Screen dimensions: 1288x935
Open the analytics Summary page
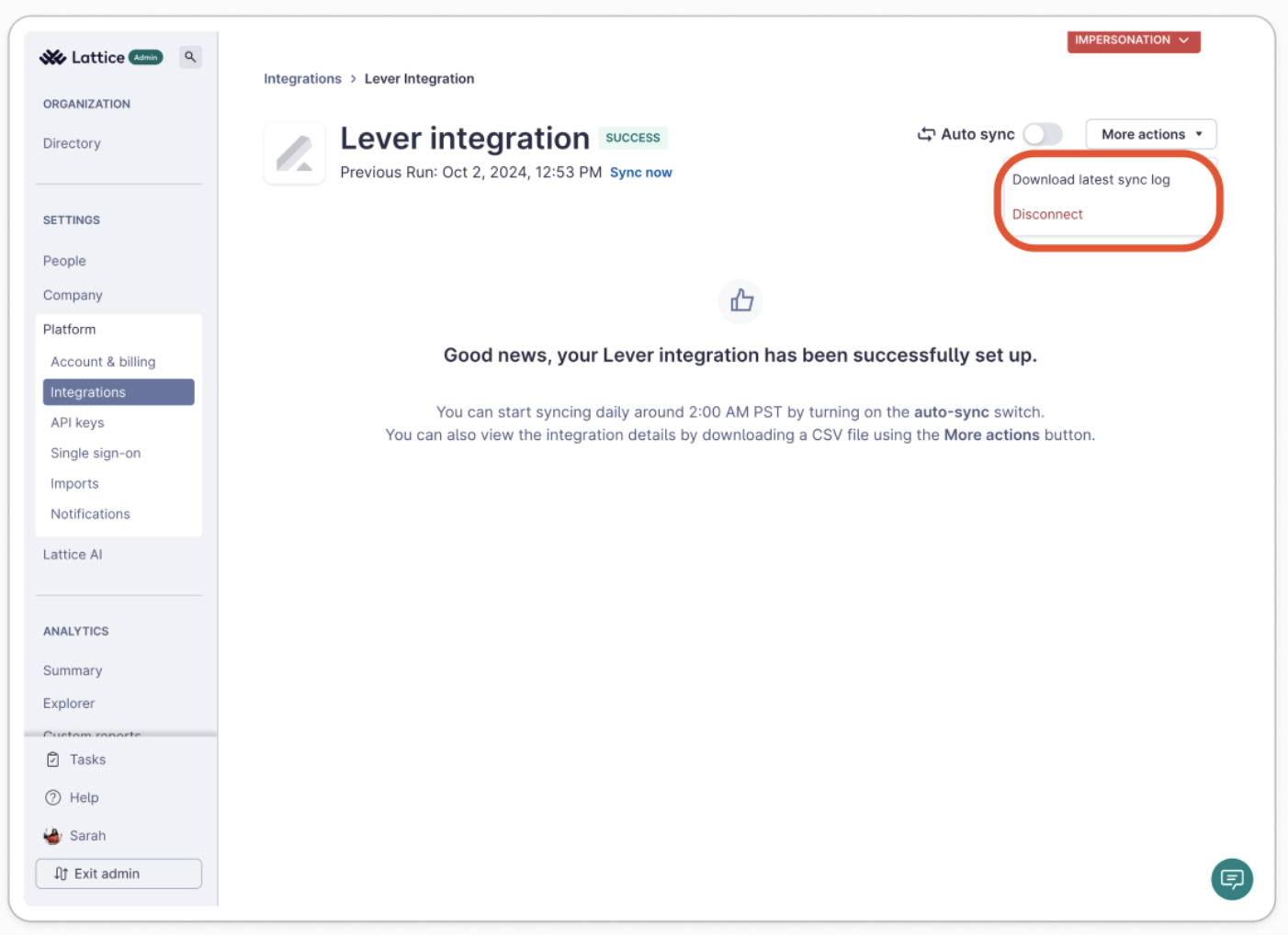[73, 670]
